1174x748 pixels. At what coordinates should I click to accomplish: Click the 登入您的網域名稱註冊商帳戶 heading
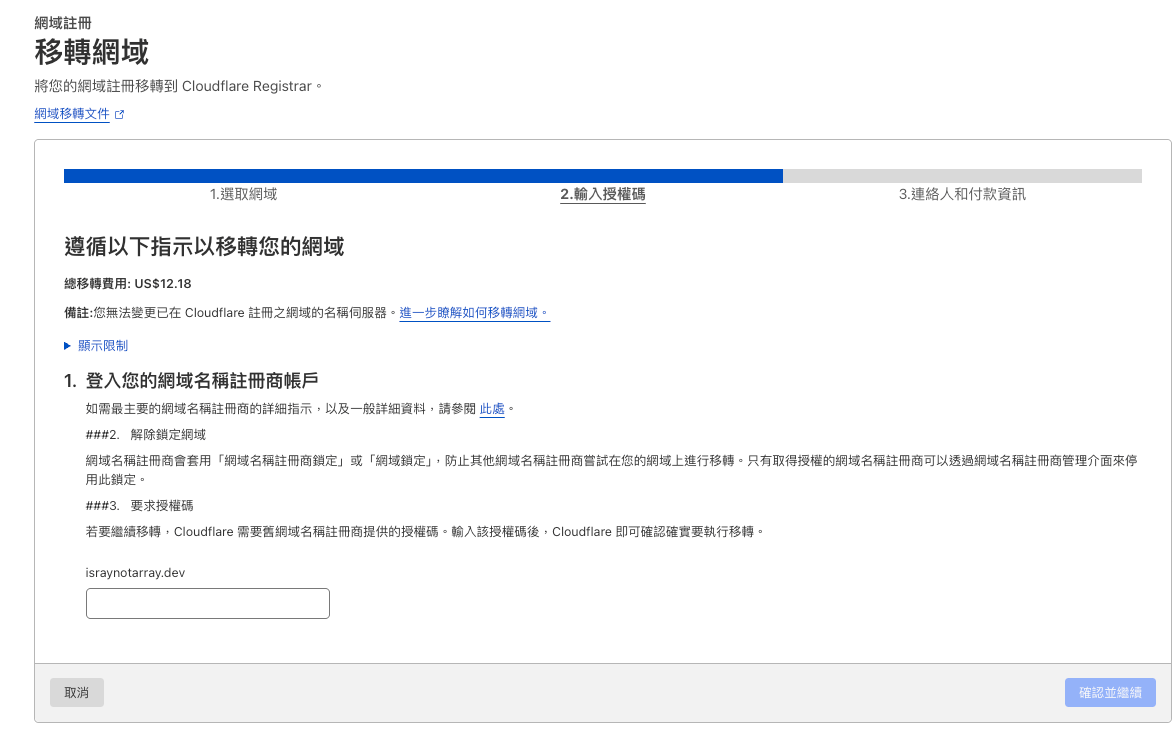pyautogui.click(x=201, y=380)
